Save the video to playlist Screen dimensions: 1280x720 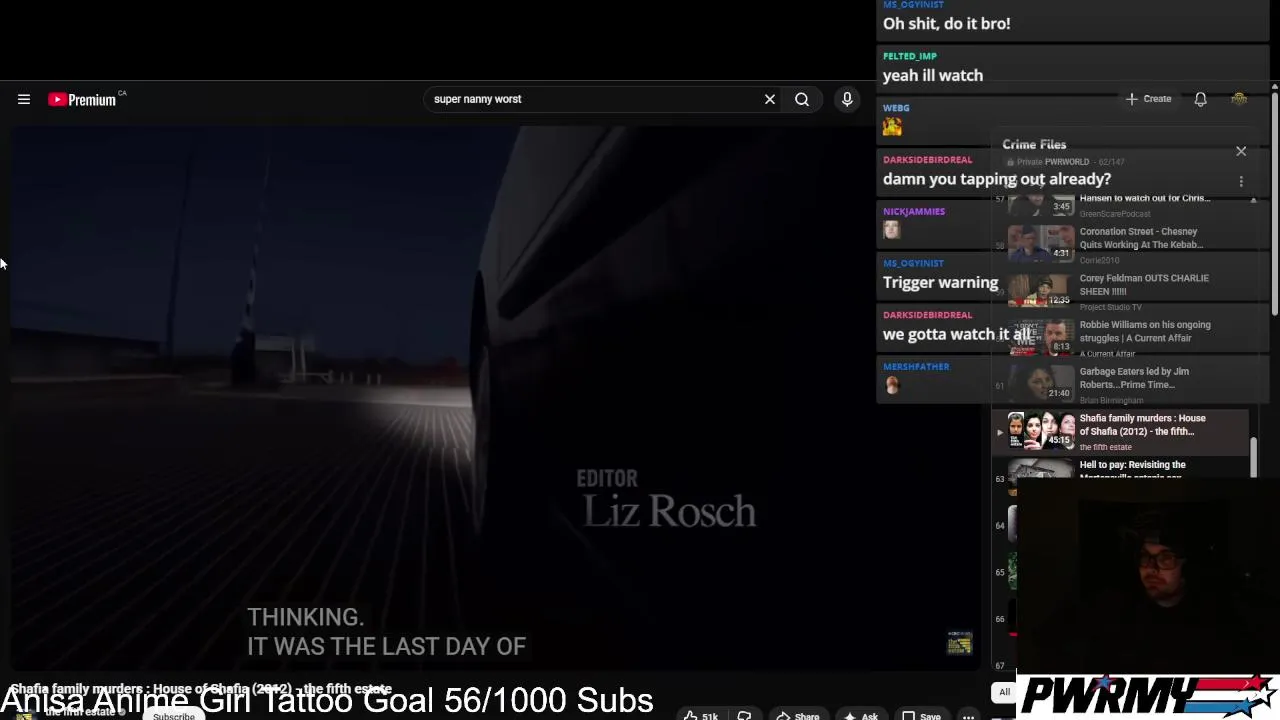tap(921, 715)
